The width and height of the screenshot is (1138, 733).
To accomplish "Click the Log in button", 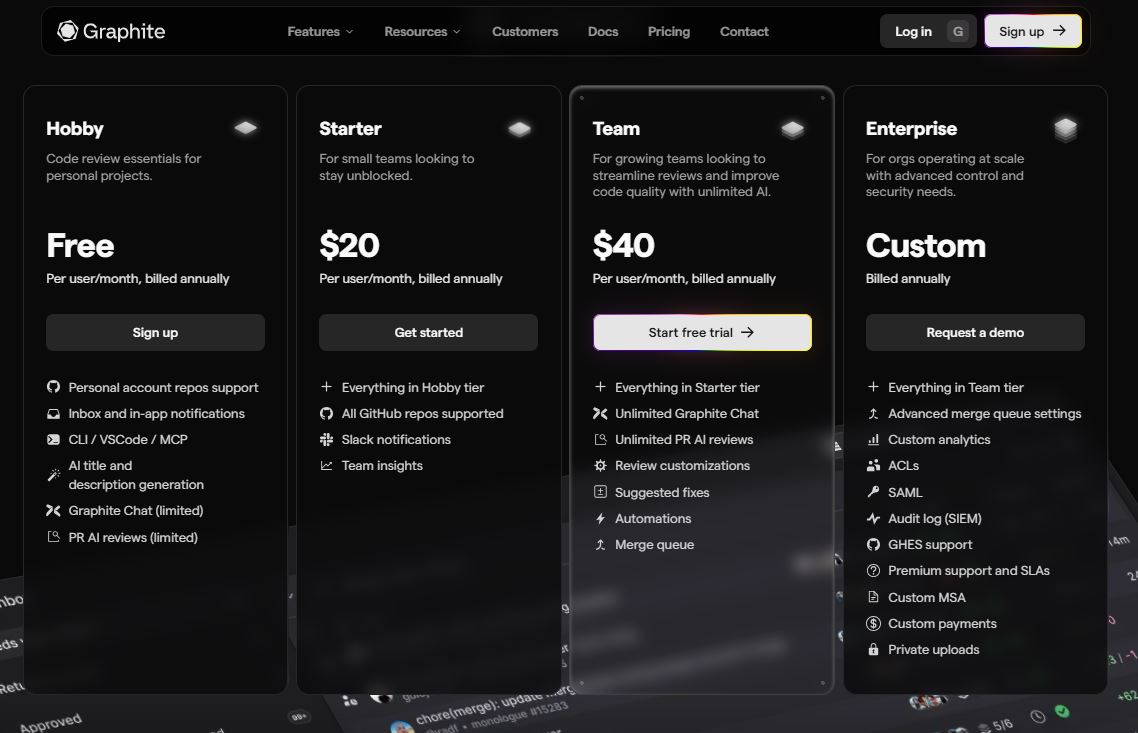I will coord(913,32).
